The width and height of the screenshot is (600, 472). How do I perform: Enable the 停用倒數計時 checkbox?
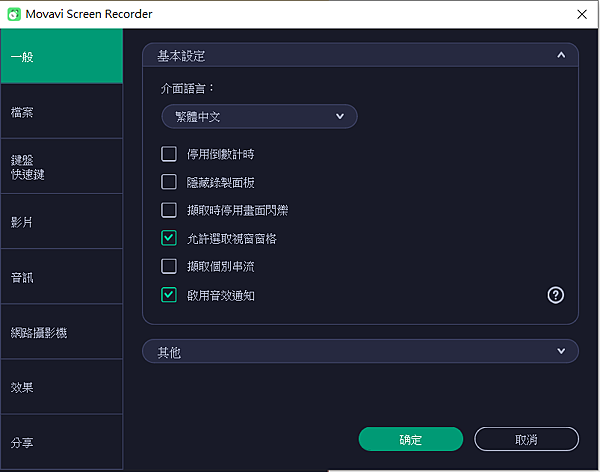[x=169, y=154]
